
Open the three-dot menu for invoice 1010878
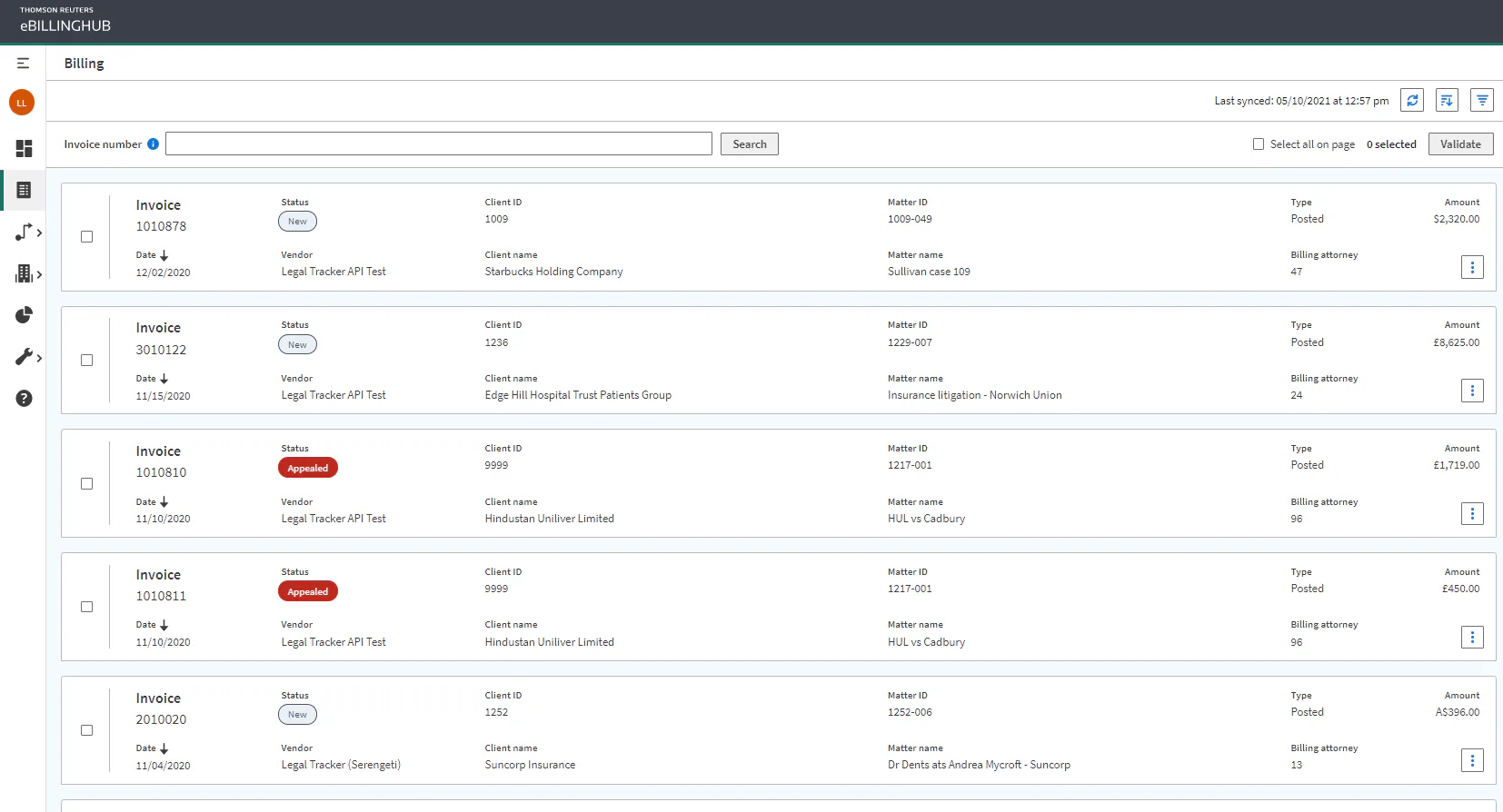[1472, 267]
